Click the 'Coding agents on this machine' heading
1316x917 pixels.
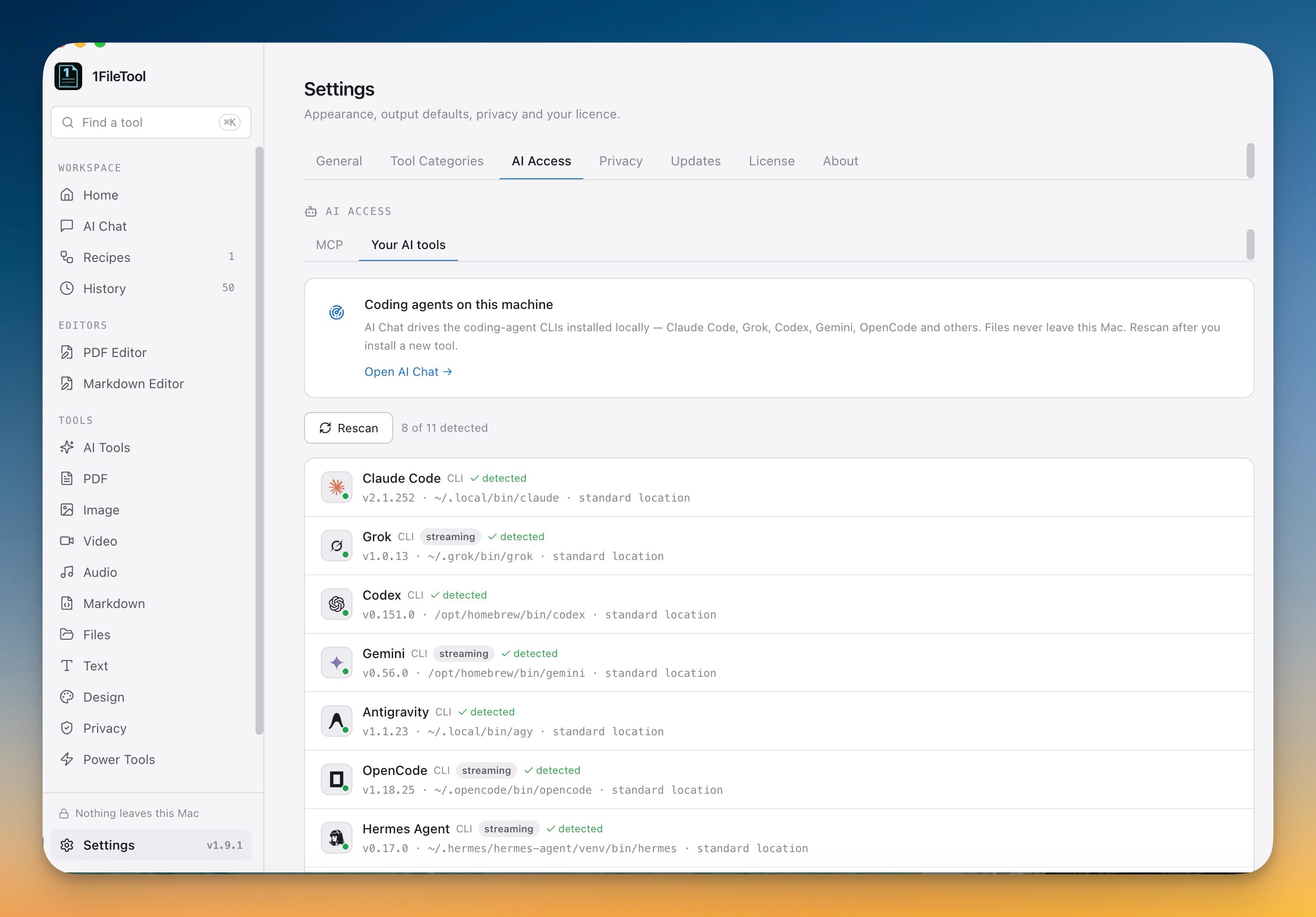coord(458,305)
